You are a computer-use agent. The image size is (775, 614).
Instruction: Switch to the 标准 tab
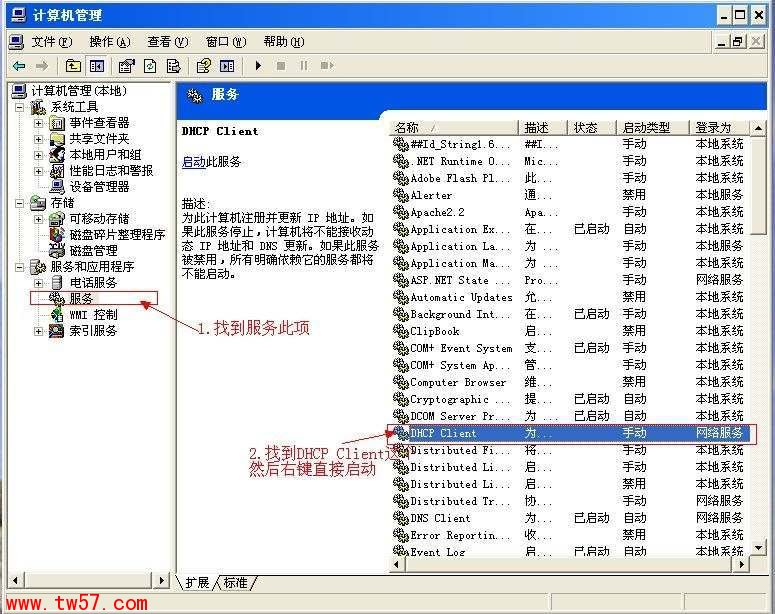(236, 582)
